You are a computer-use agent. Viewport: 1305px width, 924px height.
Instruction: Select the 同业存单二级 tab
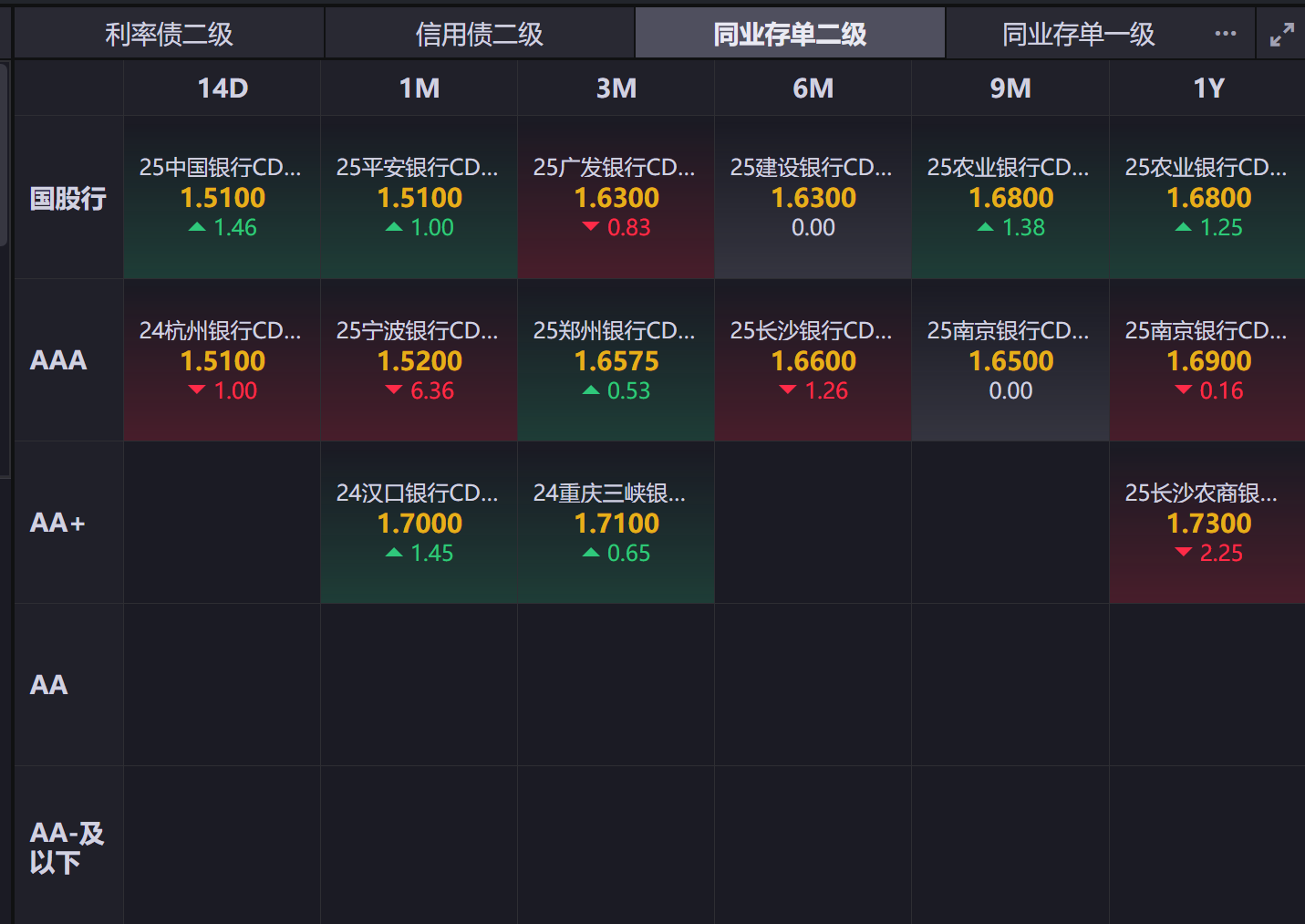tap(790, 35)
